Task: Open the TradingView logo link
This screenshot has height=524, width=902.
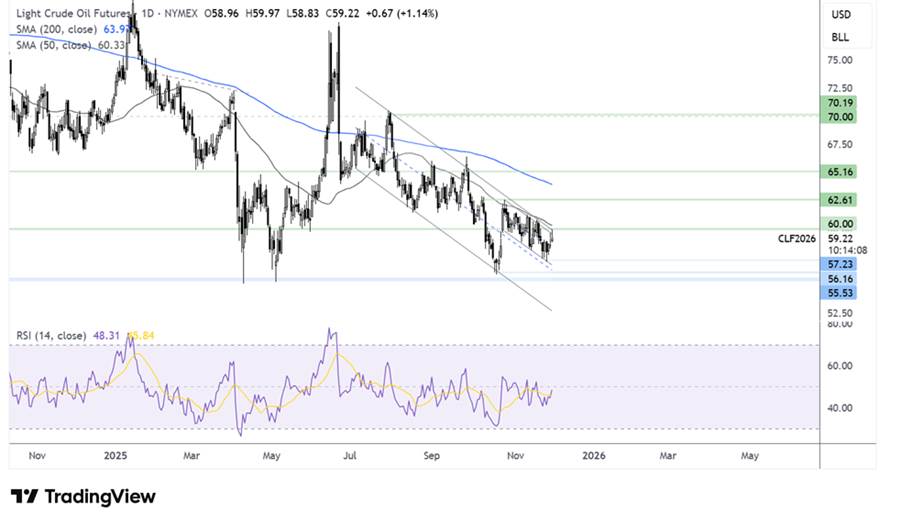Action: [x=83, y=497]
